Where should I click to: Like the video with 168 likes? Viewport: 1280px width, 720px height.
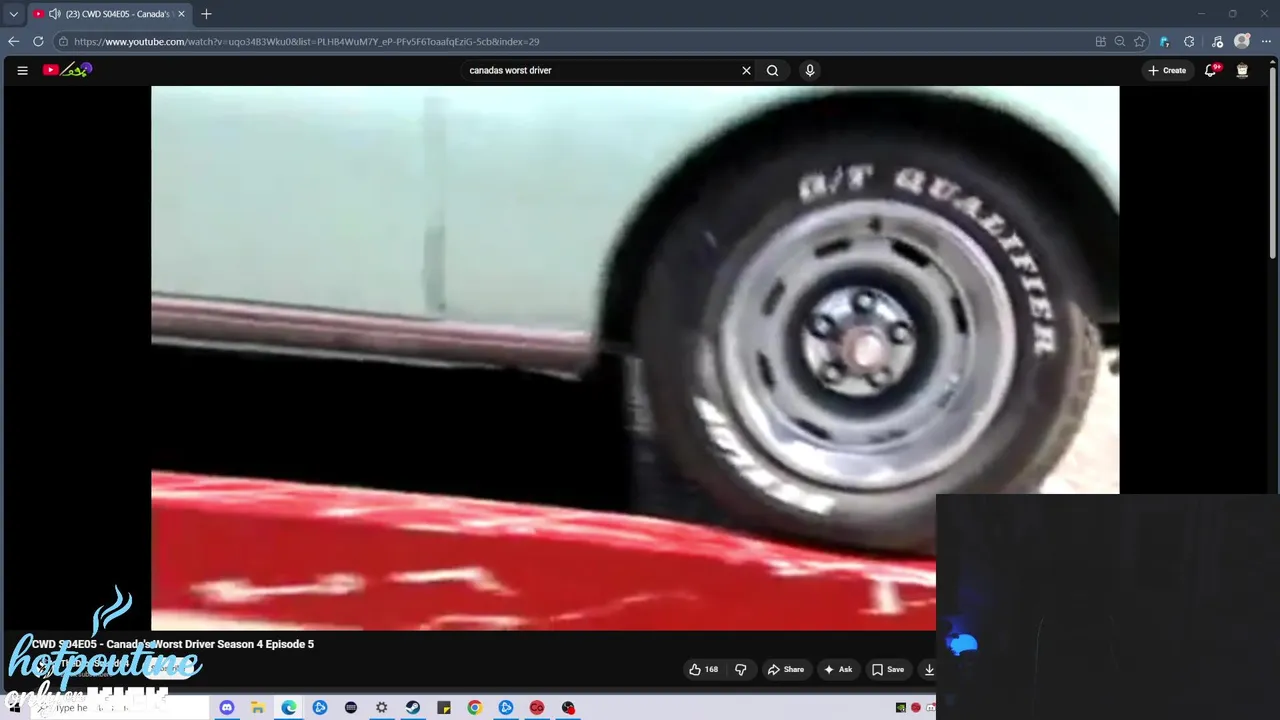pos(704,669)
